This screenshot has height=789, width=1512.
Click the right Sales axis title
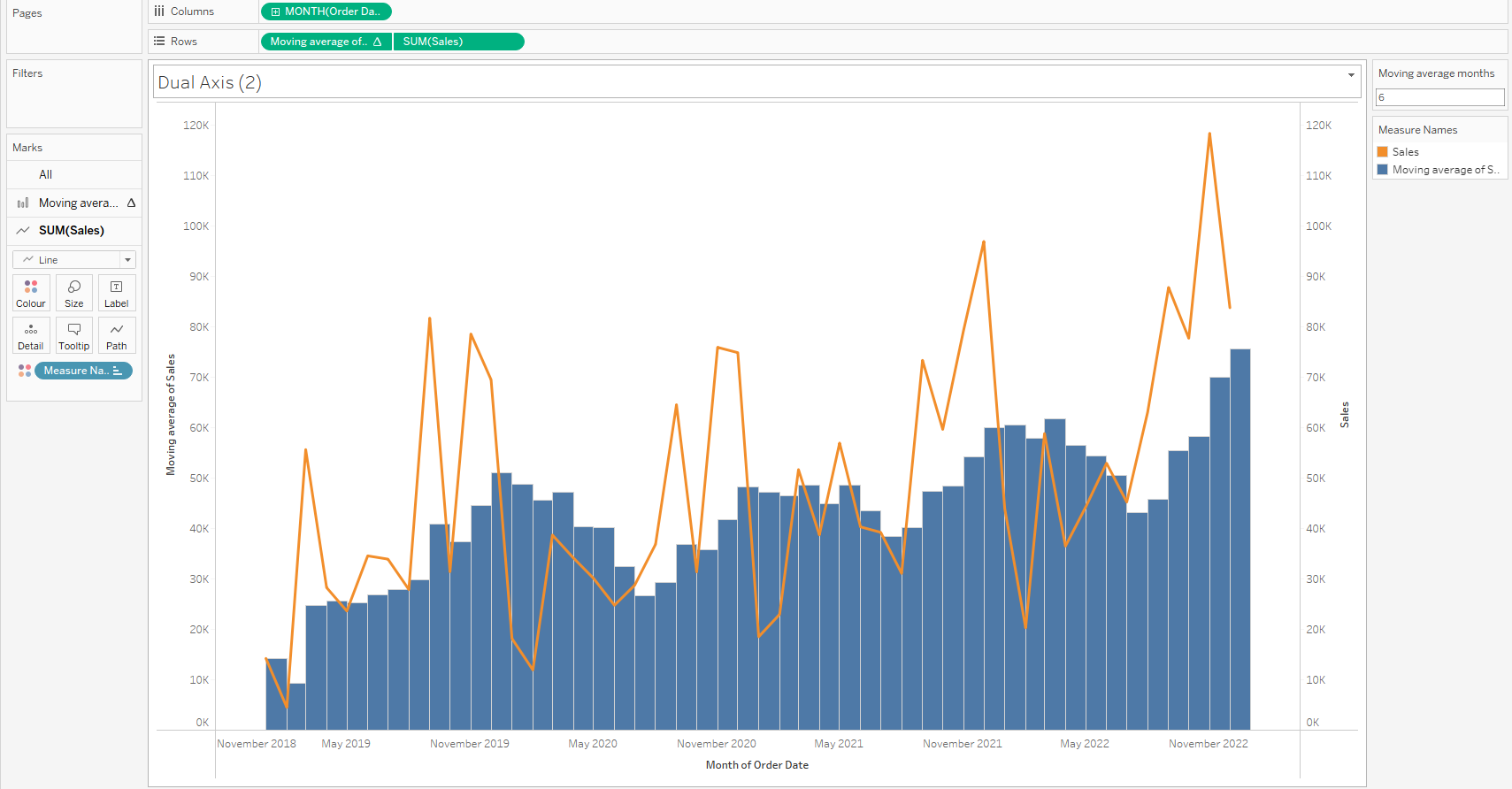click(1345, 415)
